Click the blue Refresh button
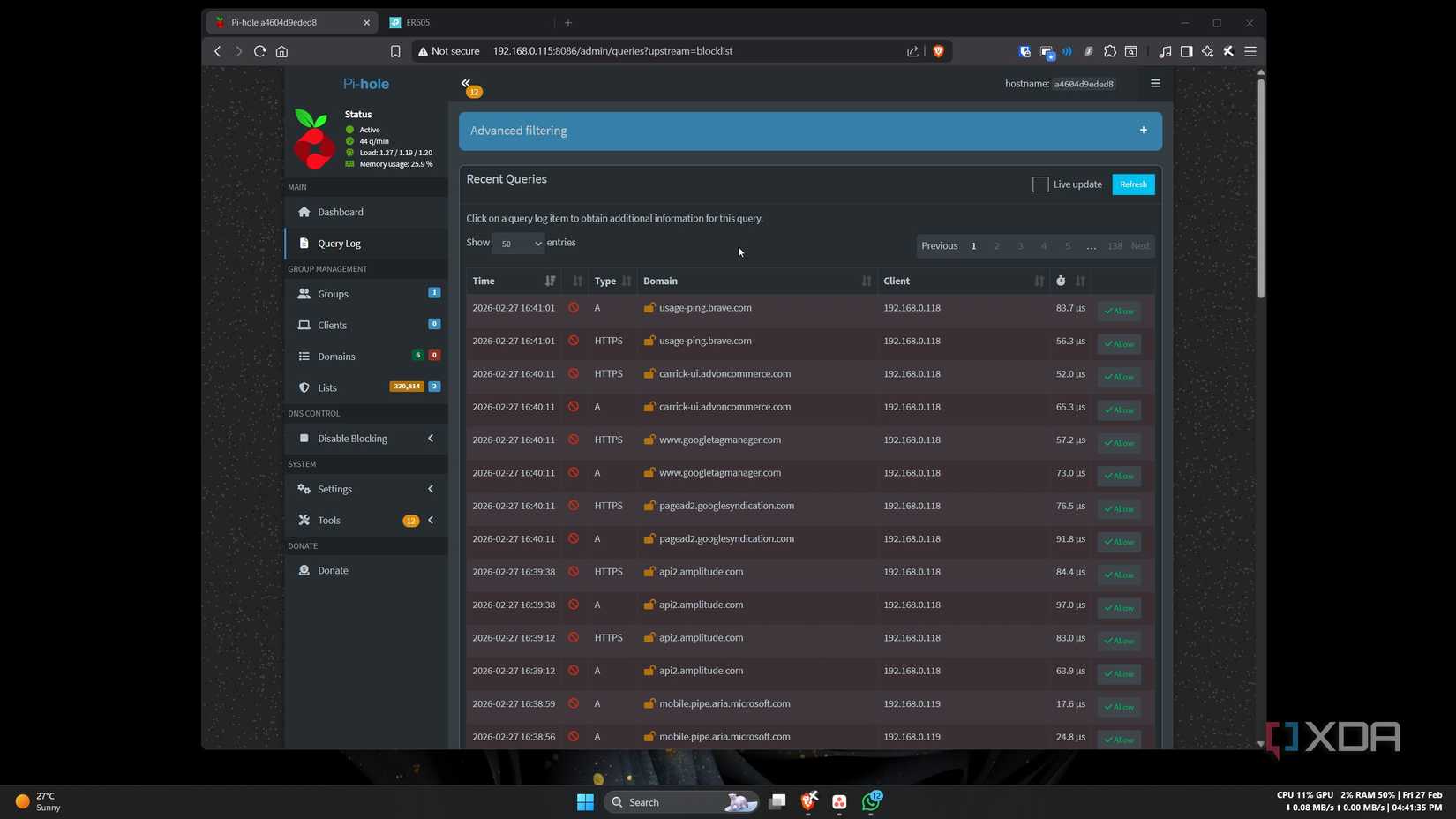Viewport: 1456px width, 819px height. (1133, 184)
